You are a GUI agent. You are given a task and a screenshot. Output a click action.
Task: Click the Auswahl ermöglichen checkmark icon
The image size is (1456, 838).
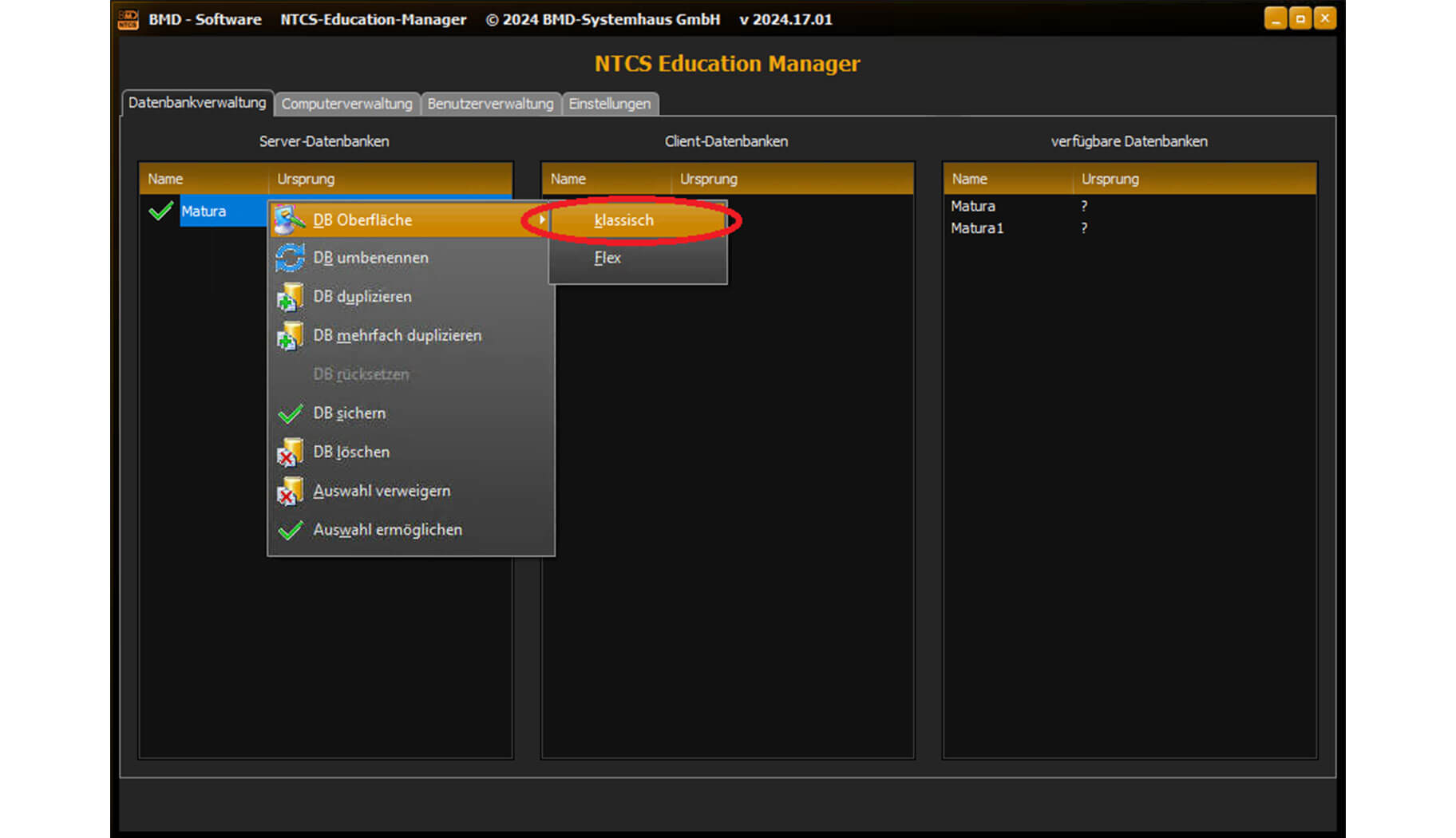tap(290, 530)
